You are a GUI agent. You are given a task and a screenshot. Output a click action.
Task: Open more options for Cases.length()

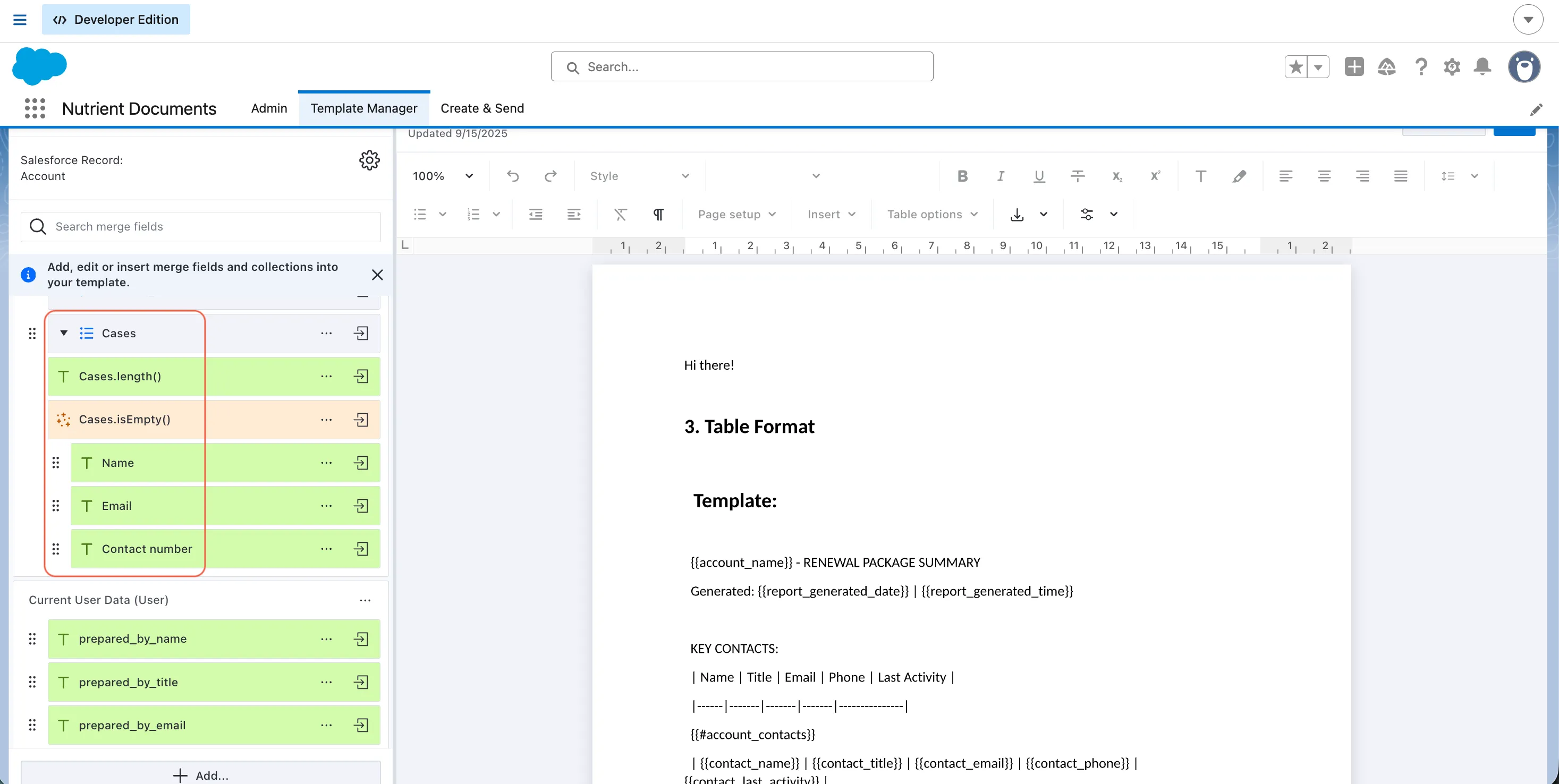pos(326,376)
